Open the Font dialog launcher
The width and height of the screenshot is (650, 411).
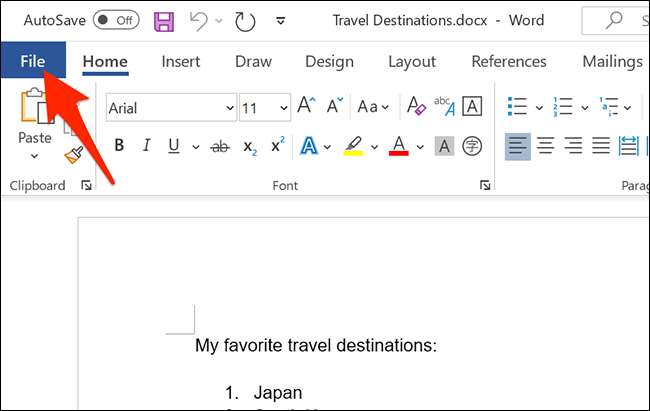[x=485, y=185]
